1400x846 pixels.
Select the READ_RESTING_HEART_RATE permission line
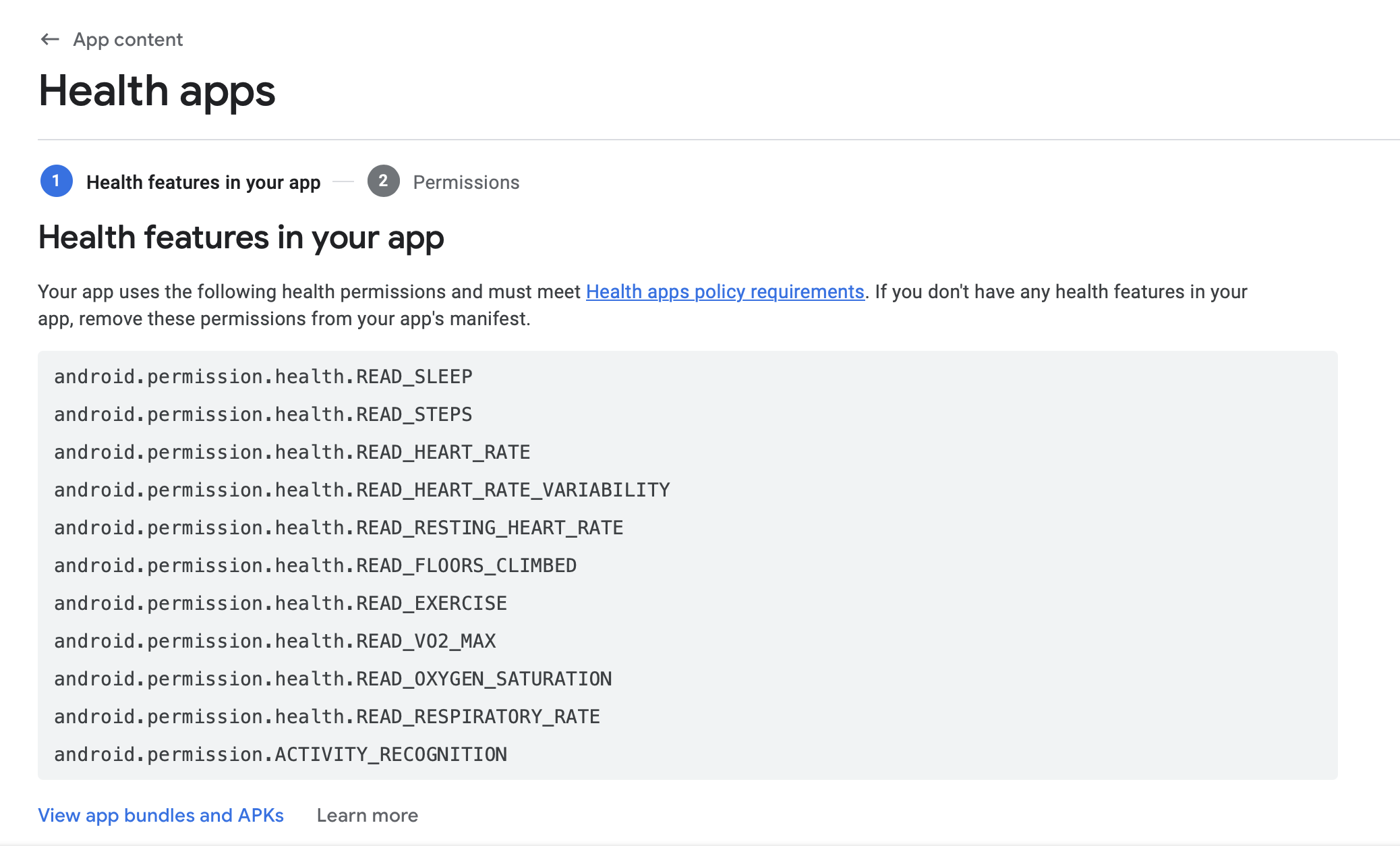339,528
